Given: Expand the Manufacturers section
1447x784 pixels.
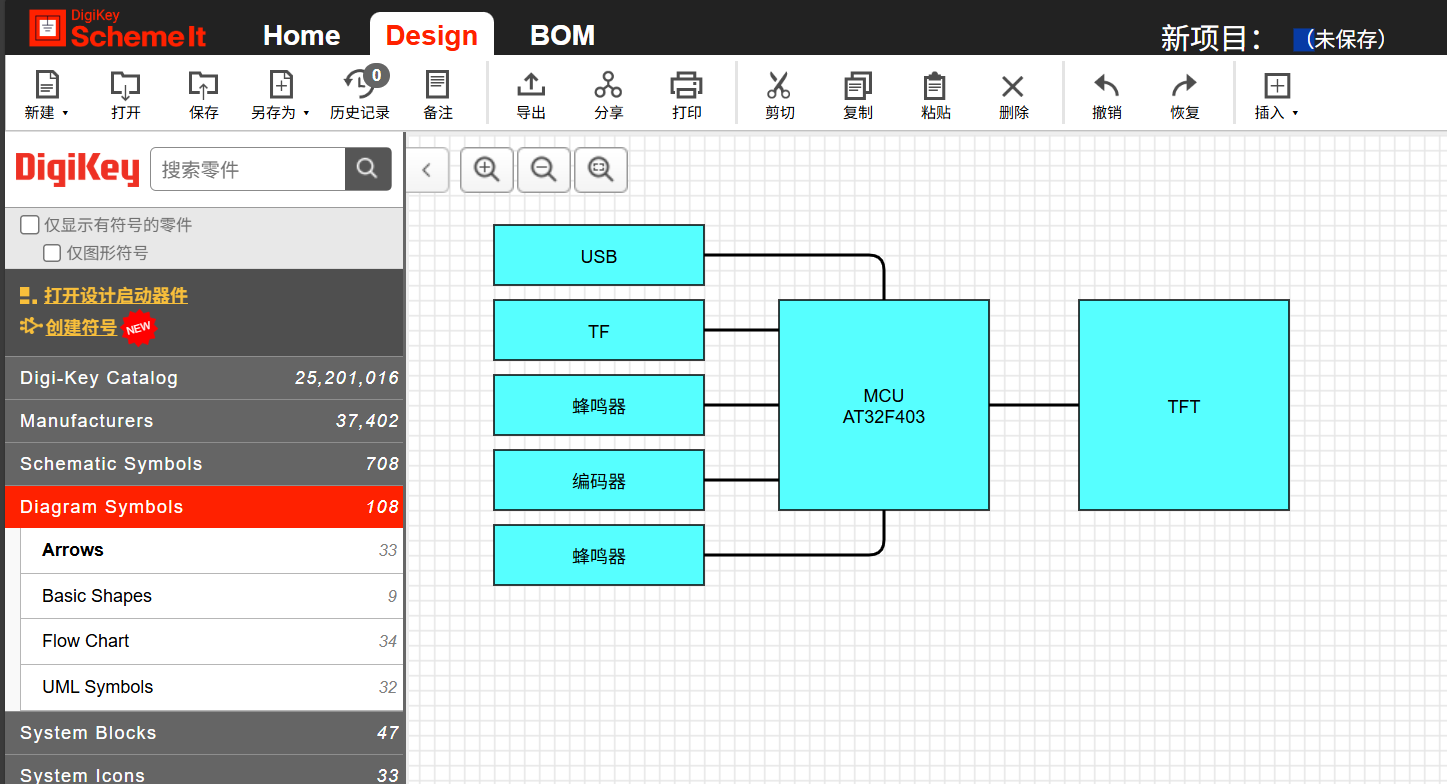Looking at the screenshot, I should 204,421.
